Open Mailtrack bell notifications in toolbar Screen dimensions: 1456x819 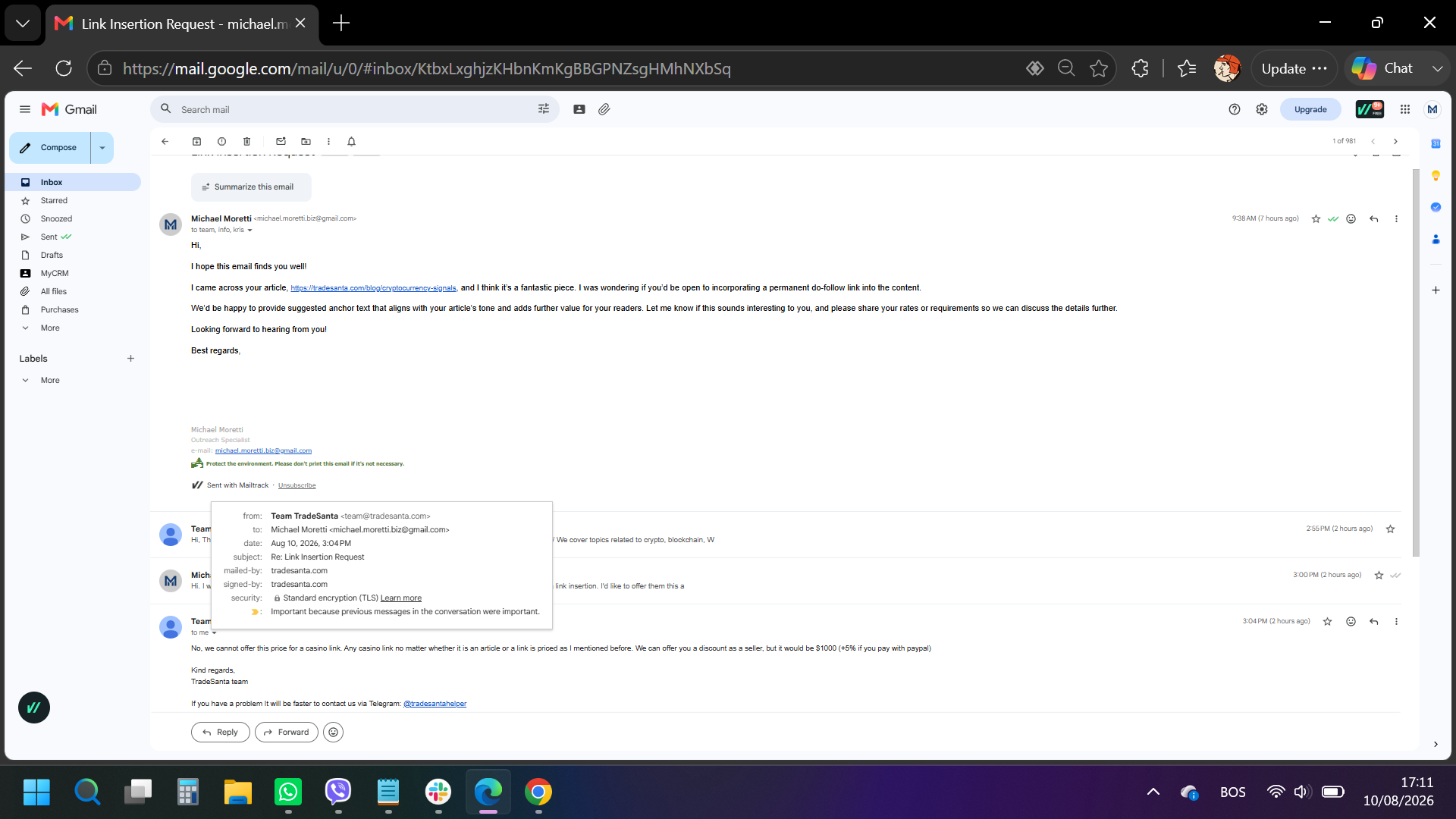[351, 141]
